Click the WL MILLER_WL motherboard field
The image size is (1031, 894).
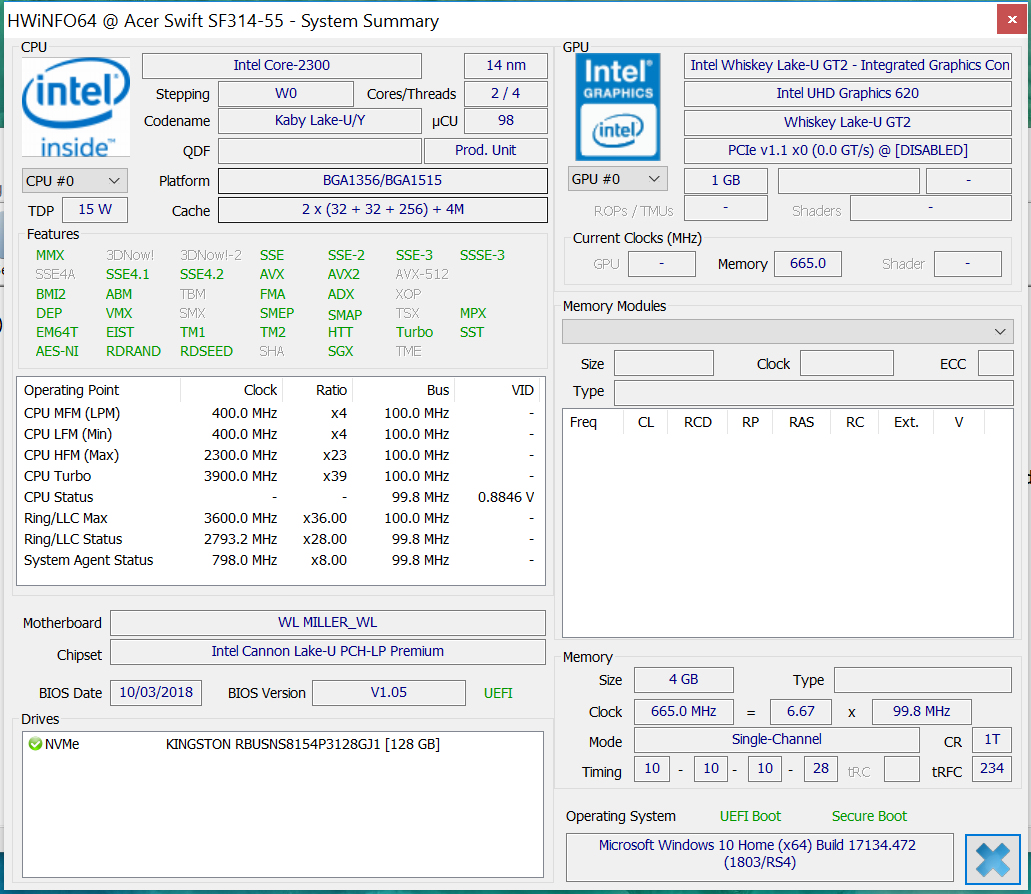click(x=327, y=623)
